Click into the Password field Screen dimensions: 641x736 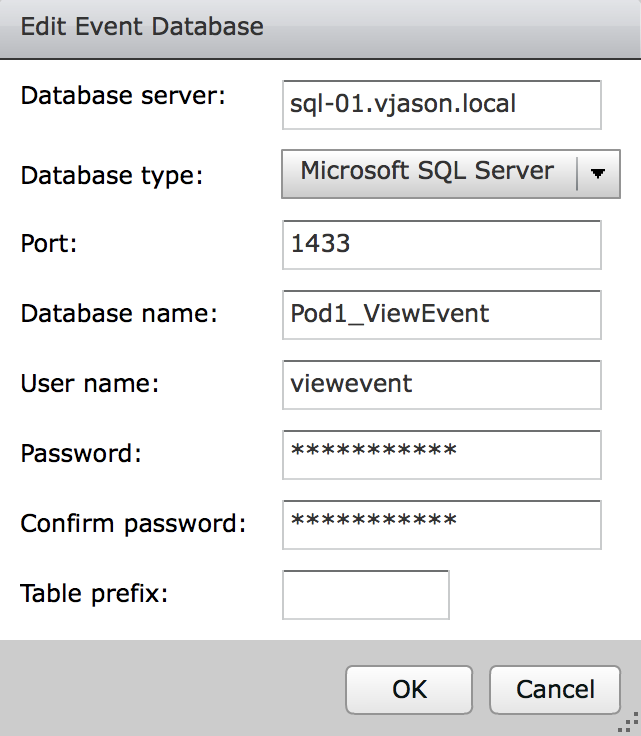[441, 455]
